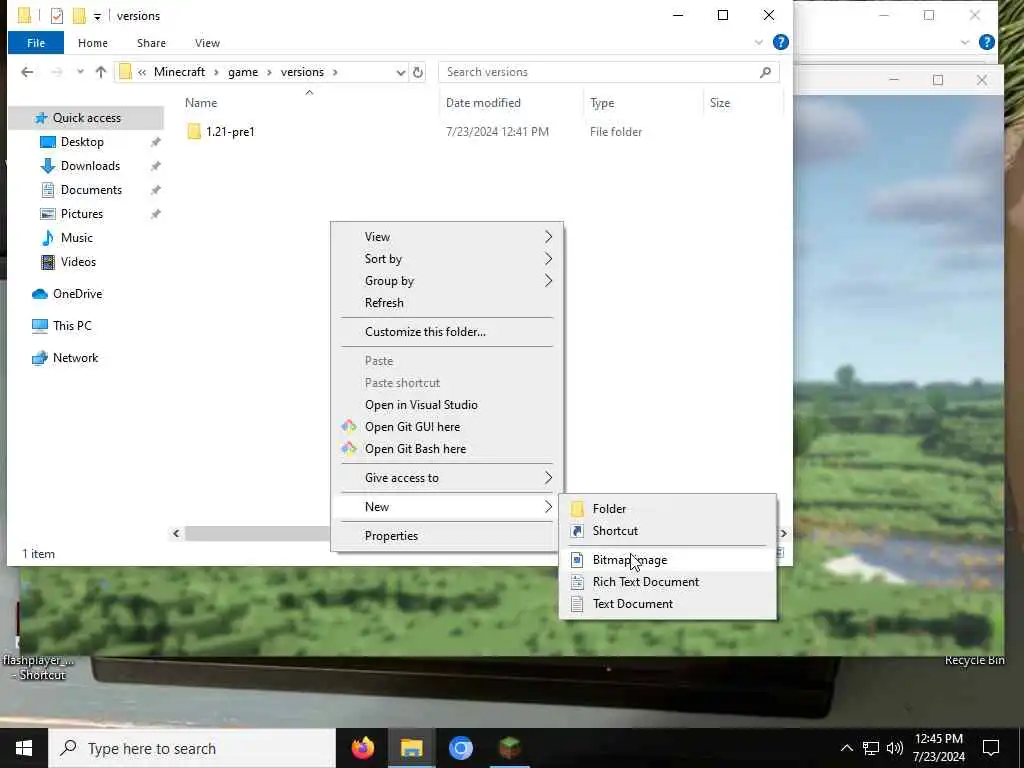
Task: Open Chrome from the taskbar
Action: (460, 748)
